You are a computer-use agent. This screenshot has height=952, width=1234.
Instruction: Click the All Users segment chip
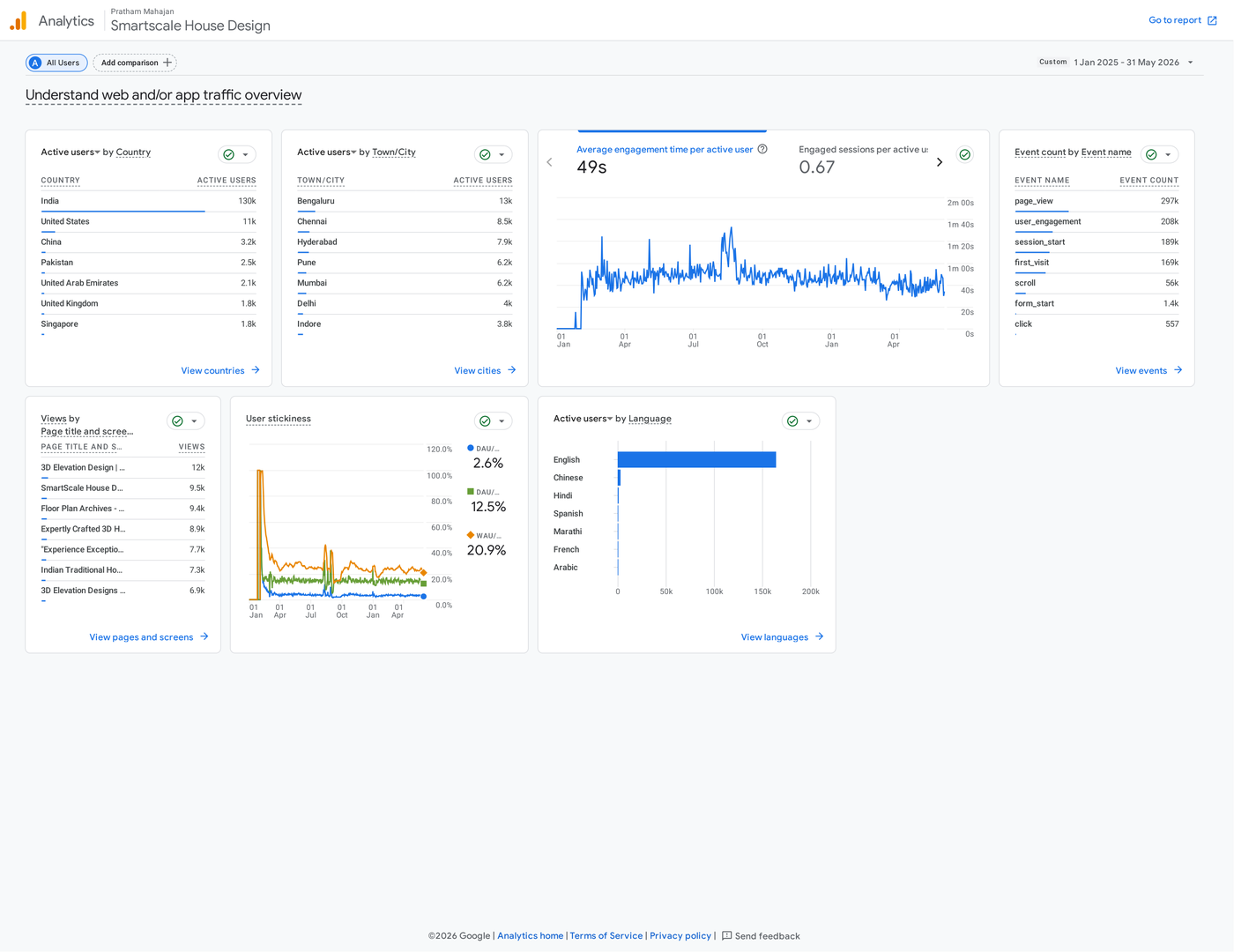coord(56,63)
